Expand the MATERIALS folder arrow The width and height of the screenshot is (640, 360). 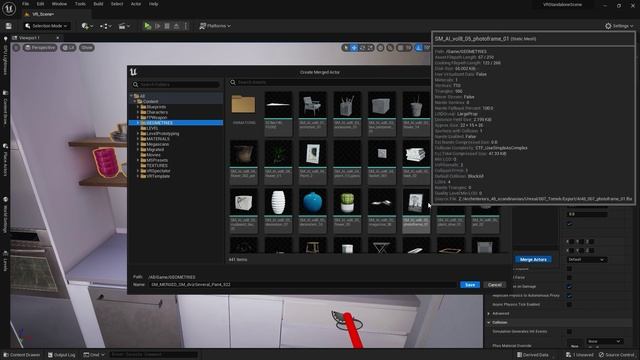(x=138, y=139)
